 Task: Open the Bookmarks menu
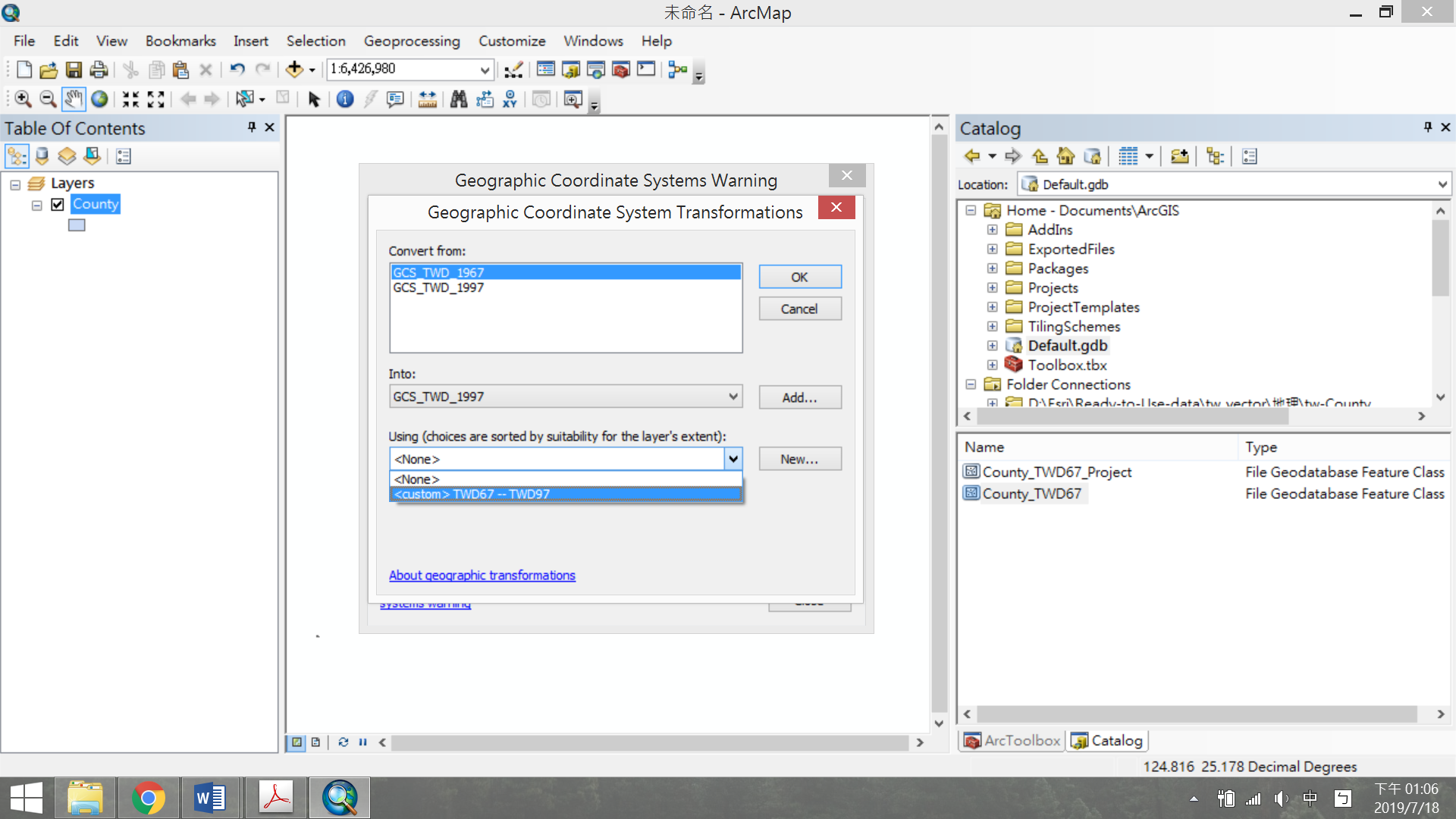(180, 41)
